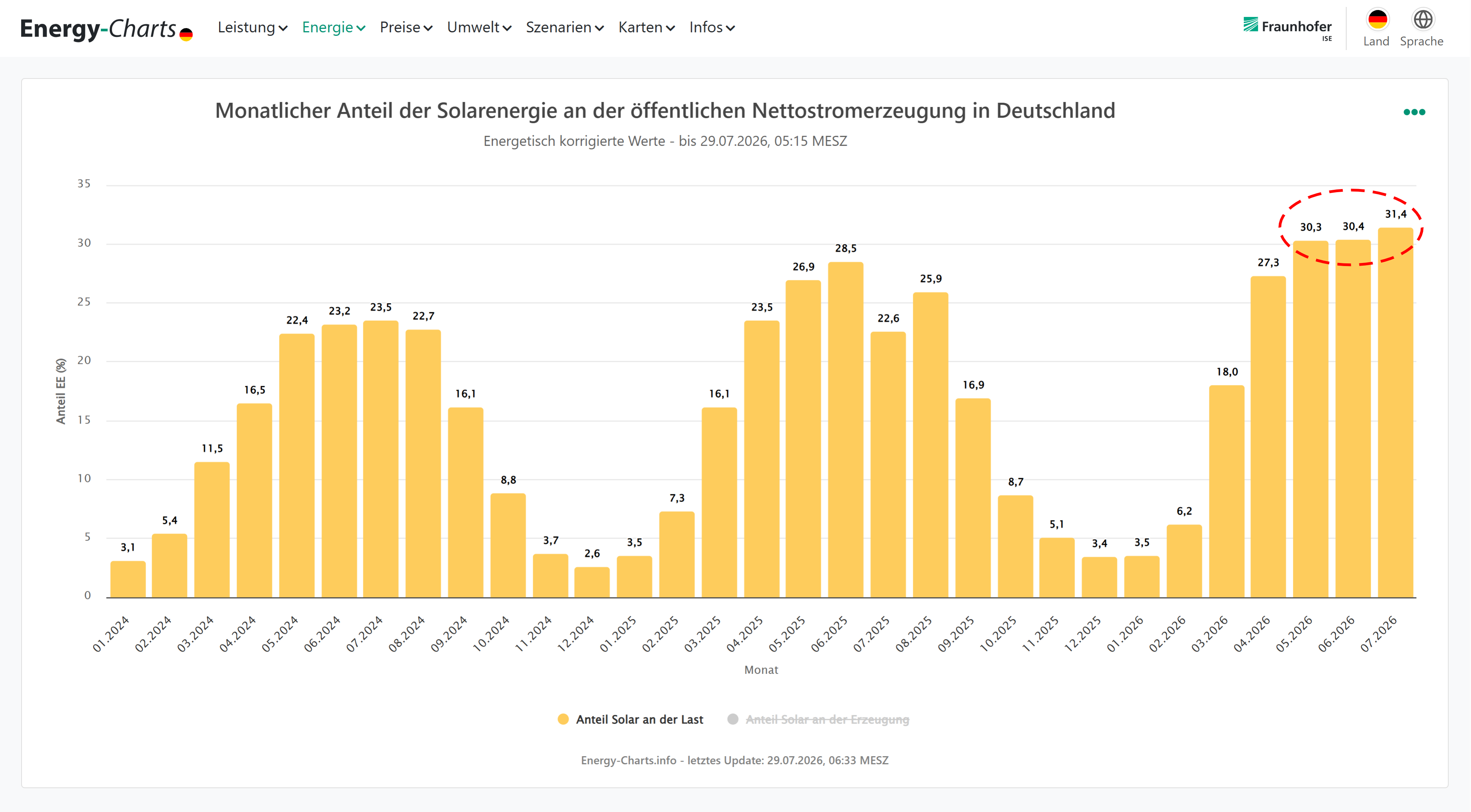The width and height of the screenshot is (1471, 812).
Task: Open the chart options three-dot menu
Action: [1414, 112]
